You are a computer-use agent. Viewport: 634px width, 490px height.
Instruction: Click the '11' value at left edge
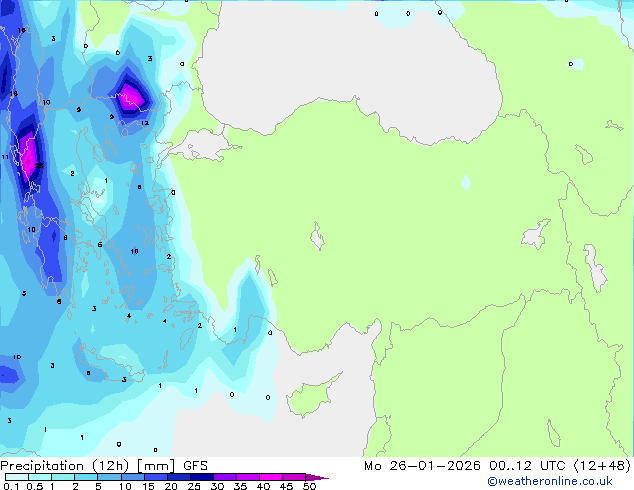coord(5,157)
